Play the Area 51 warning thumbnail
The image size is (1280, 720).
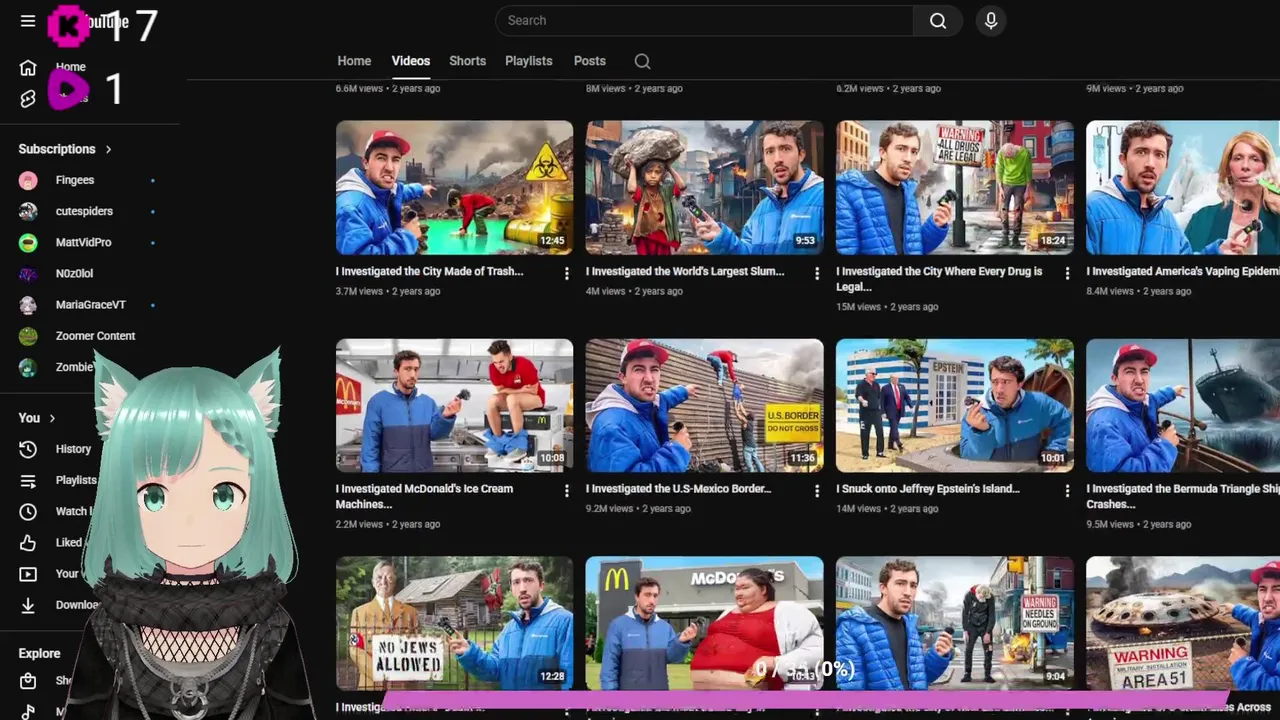tap(1183, 623)
